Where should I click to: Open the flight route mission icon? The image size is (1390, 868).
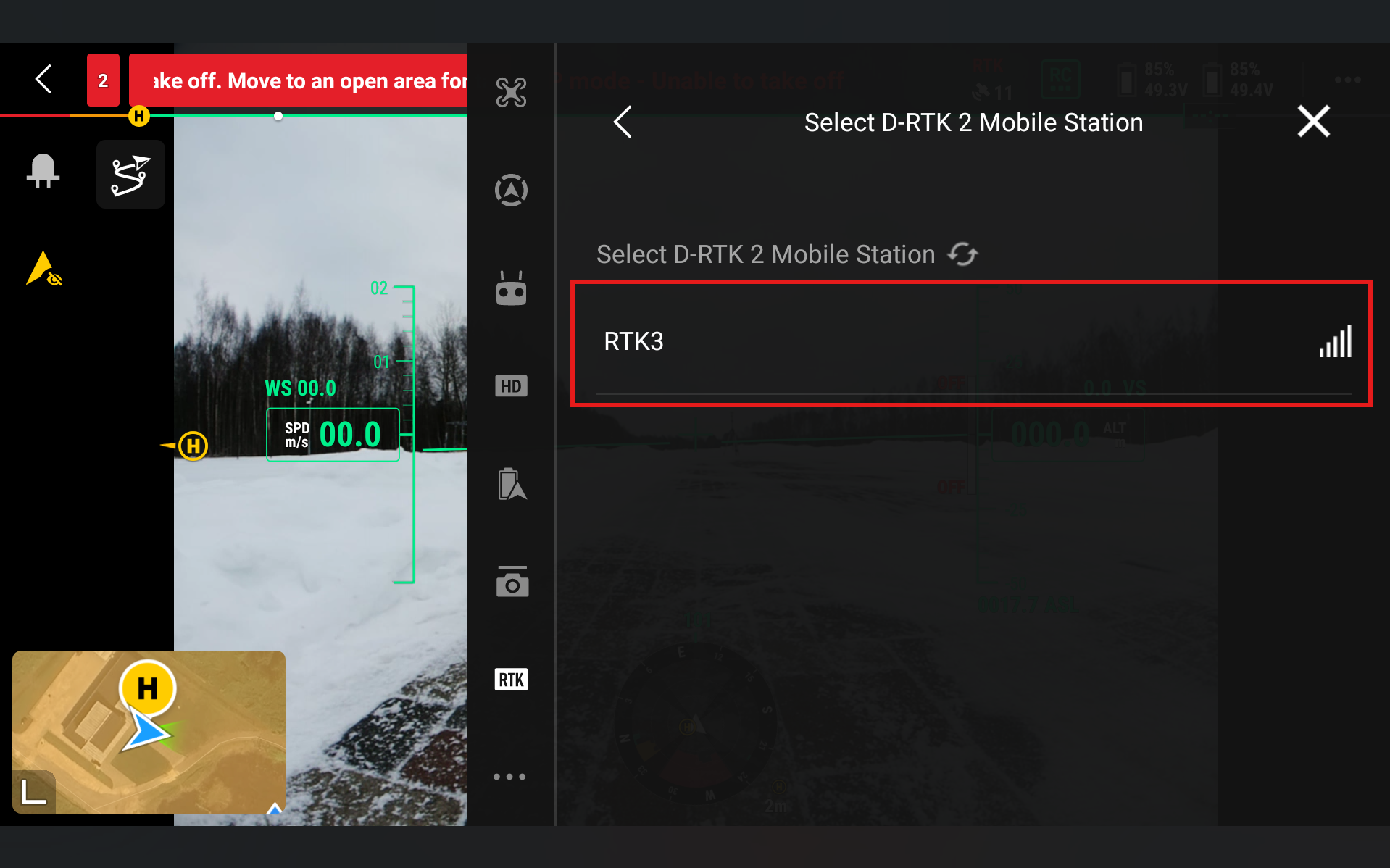coord(130,175)
